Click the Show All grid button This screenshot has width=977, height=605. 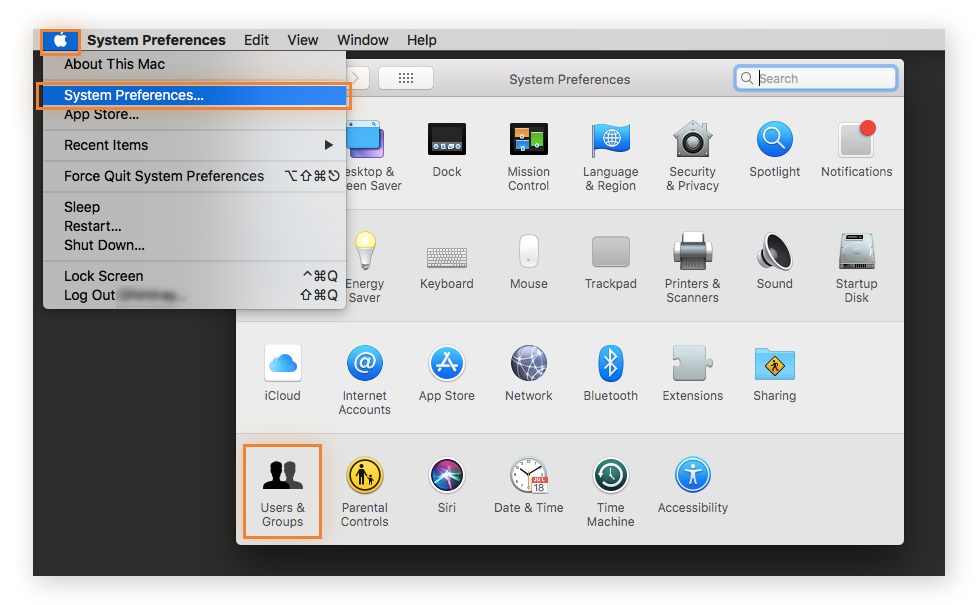point(406,78)
